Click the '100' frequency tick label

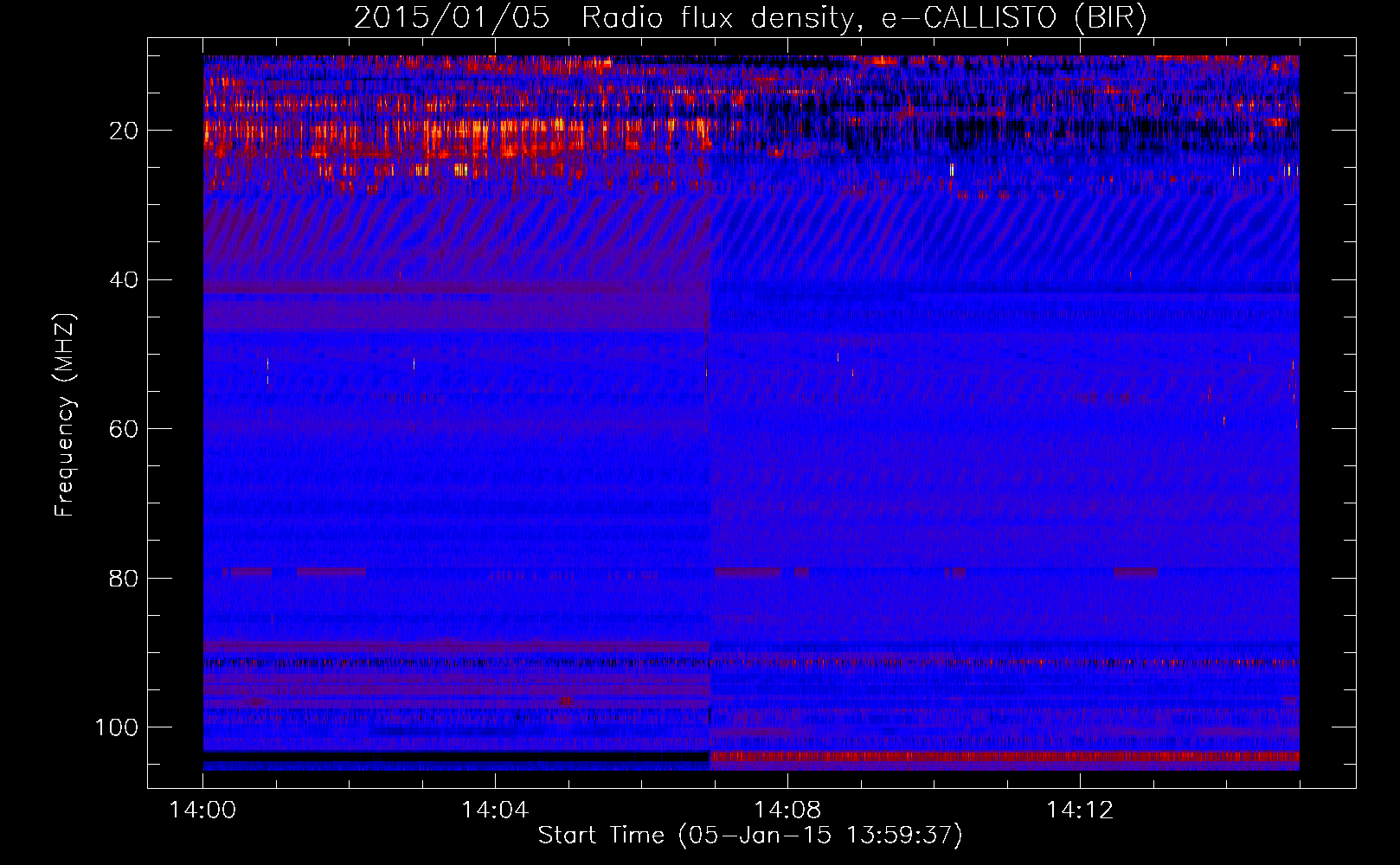pos(117,727)
